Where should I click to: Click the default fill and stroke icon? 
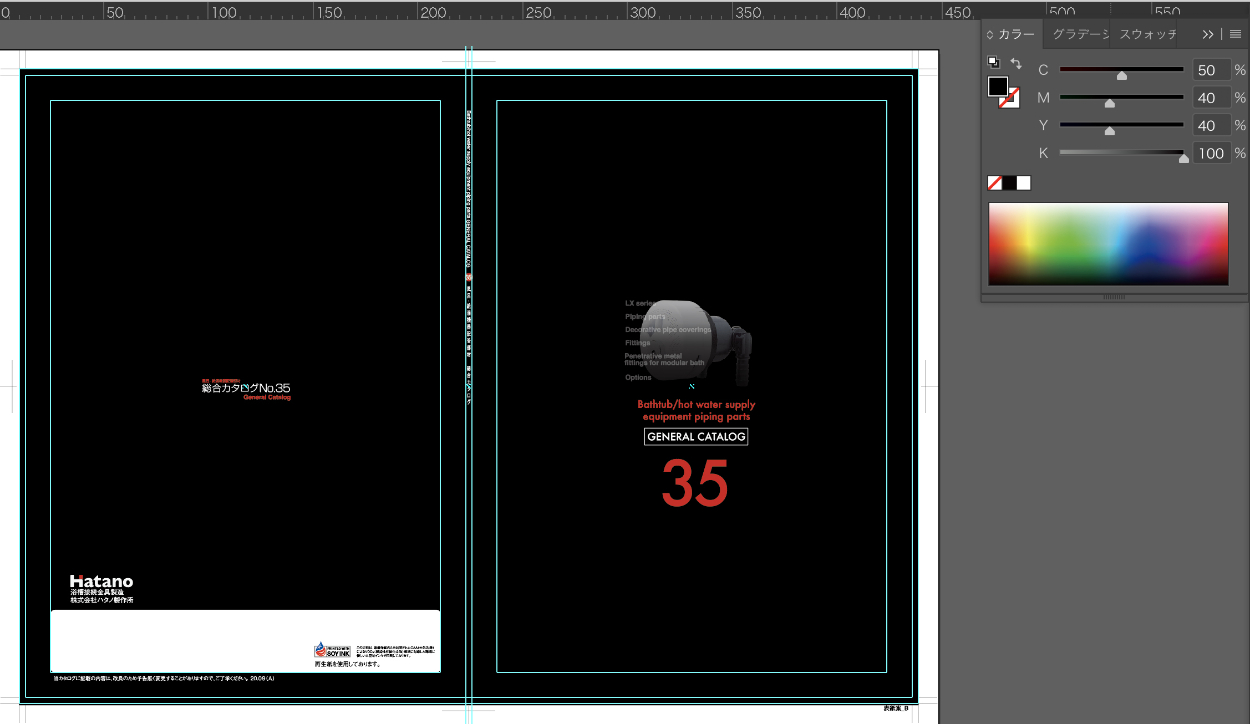point(993,62)
